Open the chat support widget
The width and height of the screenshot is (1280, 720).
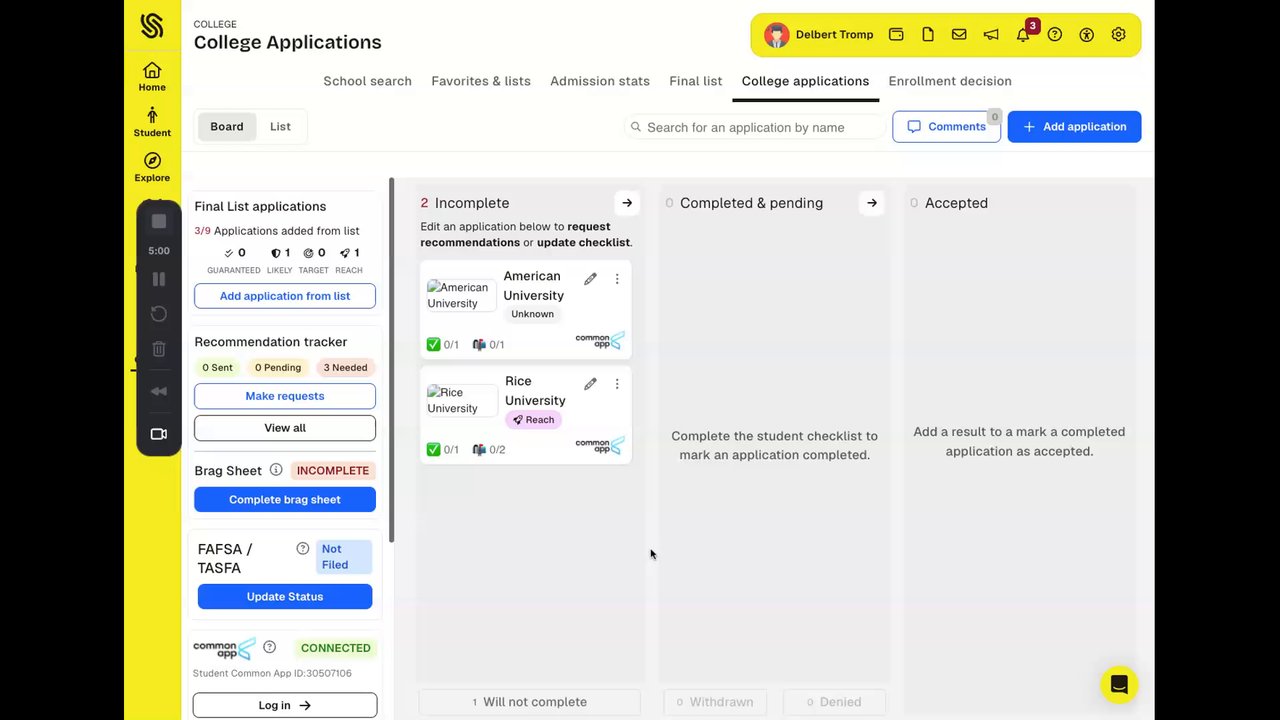1119,685
